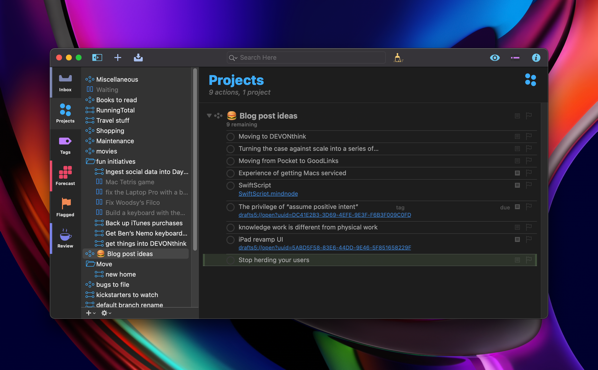Complete The privilege of assume positive intent
Image resolution: width=598 pixels, height=370 pixels.
(230, 207)
